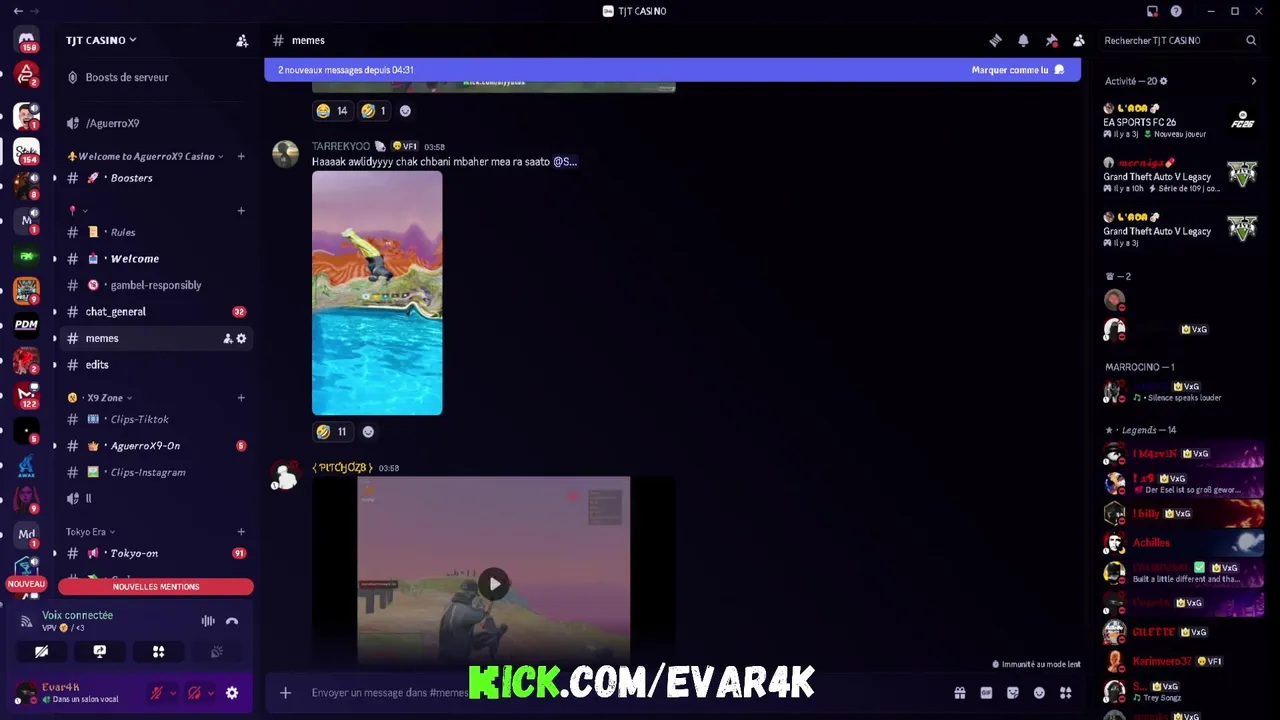Image resolution: width=1280 pixels, height=720 pixels.
Task: Open microphone input options arrow
Action: [172, 692]
